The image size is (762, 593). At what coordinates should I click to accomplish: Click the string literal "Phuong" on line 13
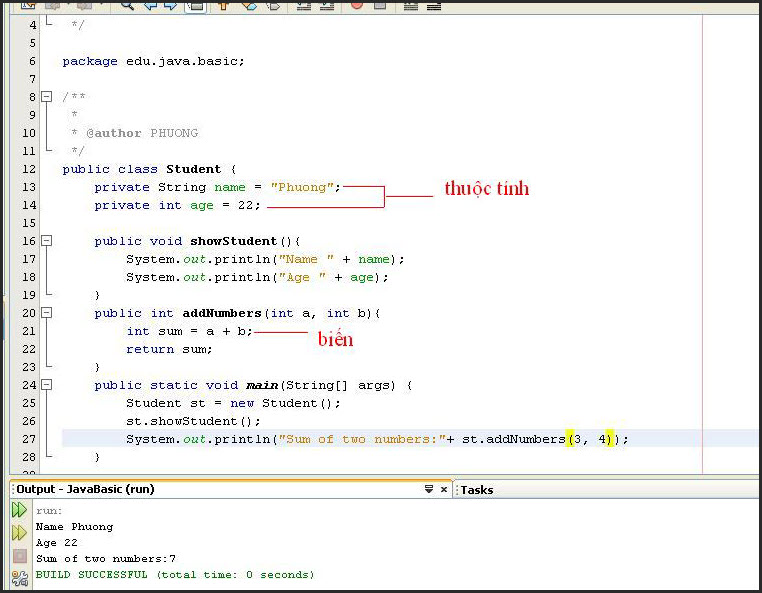pyautogui.click(x=302, y=187)
